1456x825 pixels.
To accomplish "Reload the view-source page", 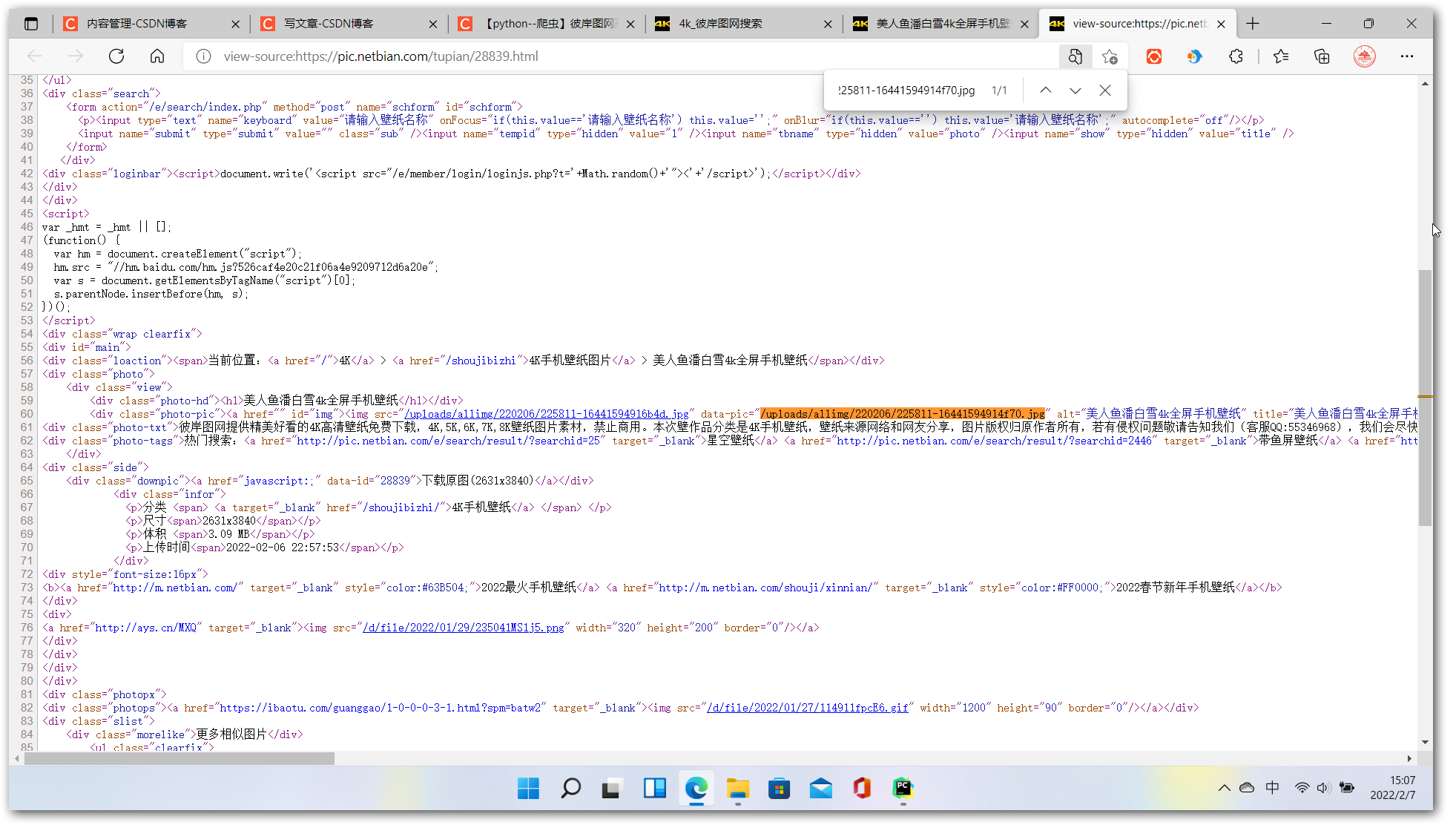I will click(116, 56).
